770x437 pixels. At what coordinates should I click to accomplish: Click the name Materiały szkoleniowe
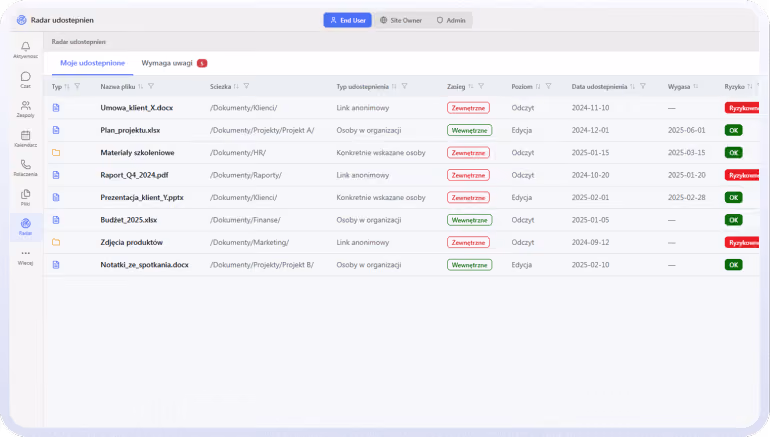point(138,153)
